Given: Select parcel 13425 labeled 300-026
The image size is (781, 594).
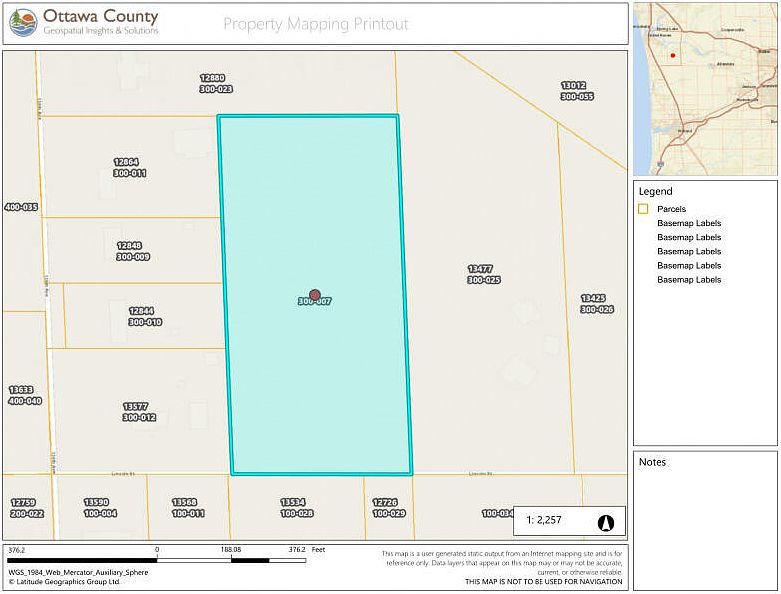Looking at the screenshot, I should point(596,304).
